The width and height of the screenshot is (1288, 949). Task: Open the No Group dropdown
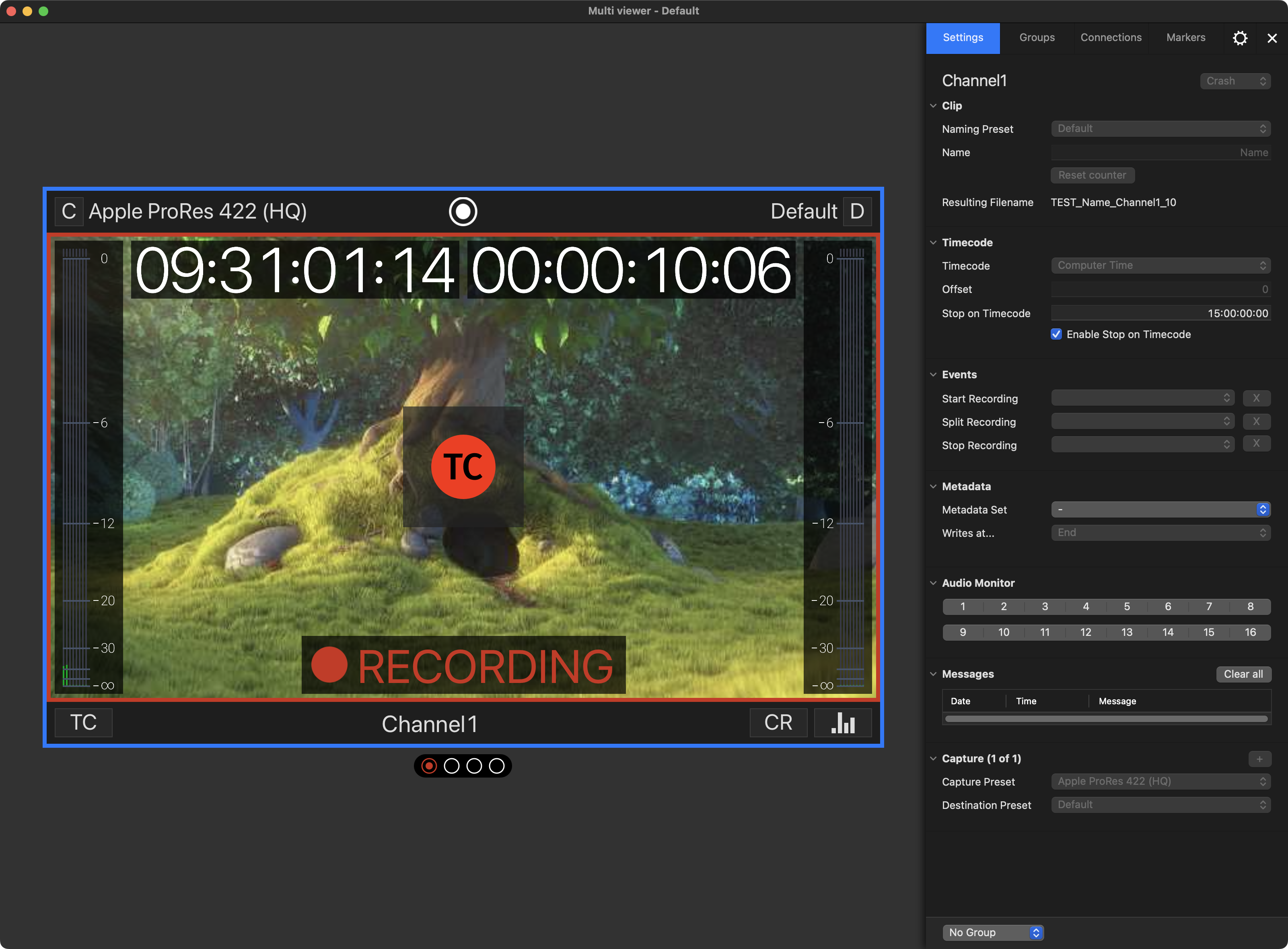993,933
